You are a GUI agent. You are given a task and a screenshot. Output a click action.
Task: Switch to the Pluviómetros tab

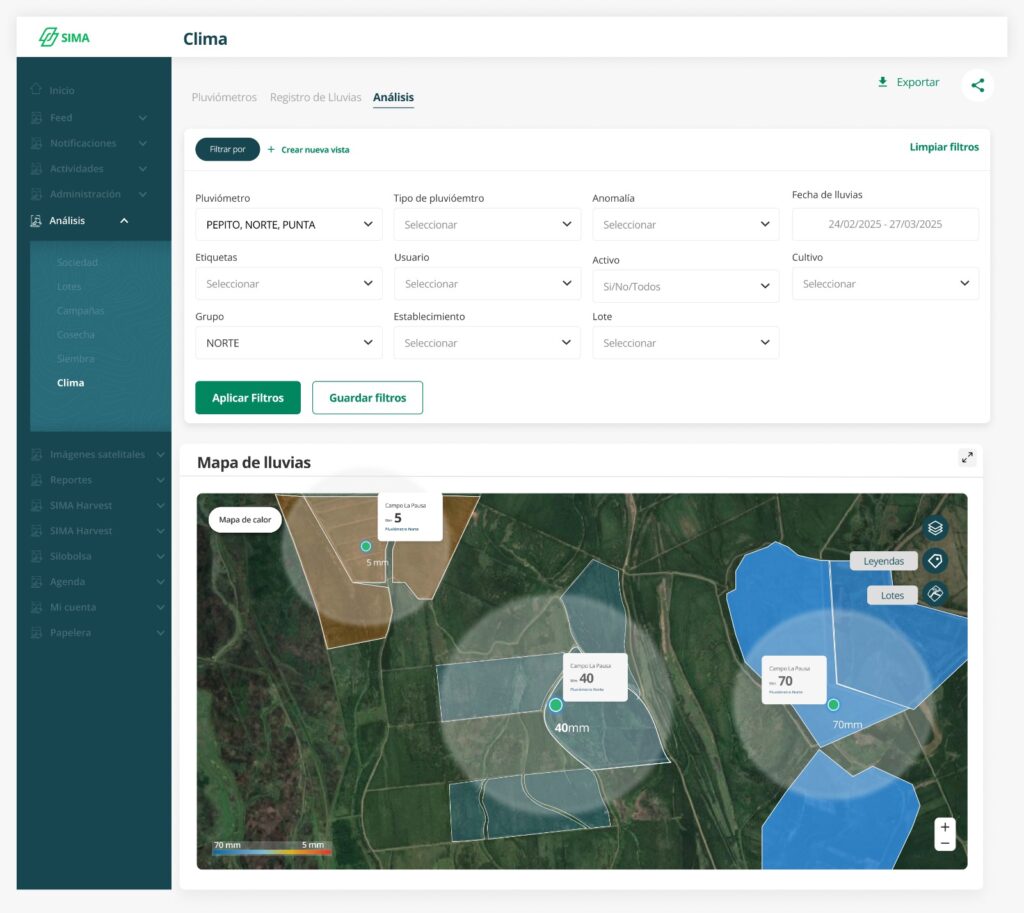click(x=224, y=97)
